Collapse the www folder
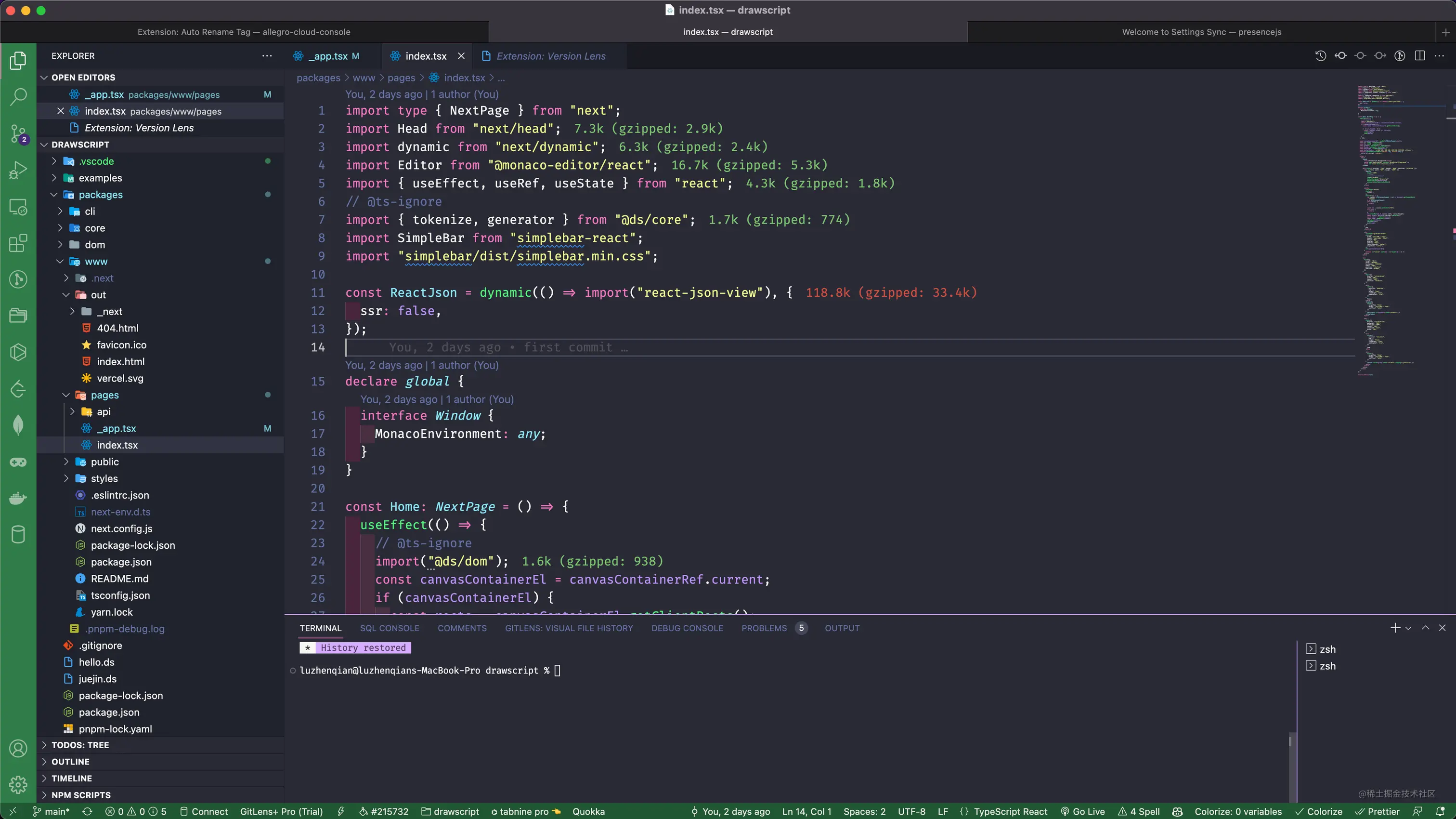The width and height of the screenshot is (1456, 819). (x=95, y=261)
